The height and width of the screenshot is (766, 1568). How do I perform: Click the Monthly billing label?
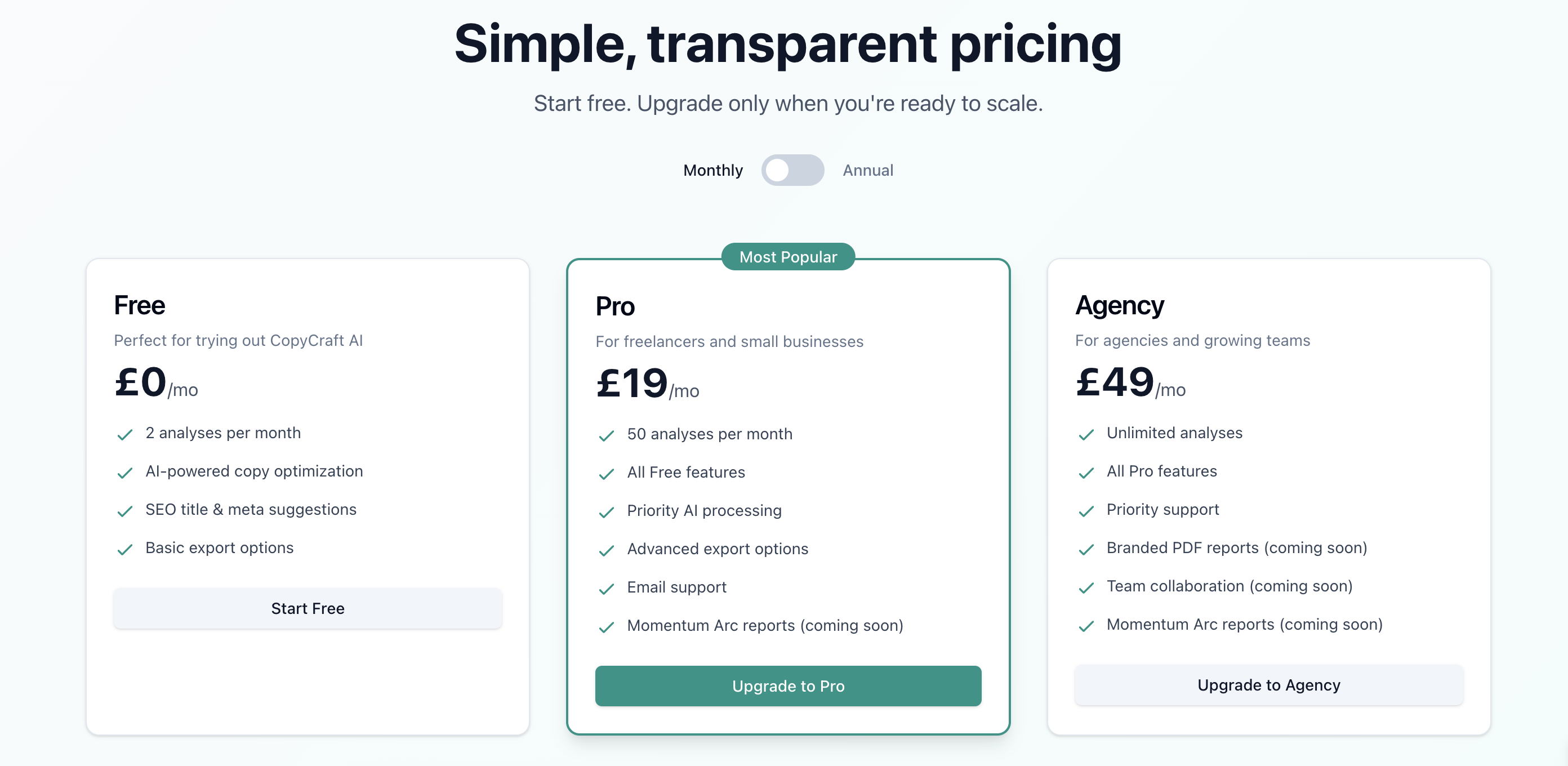pyautogui.click(x=713, y=171)
